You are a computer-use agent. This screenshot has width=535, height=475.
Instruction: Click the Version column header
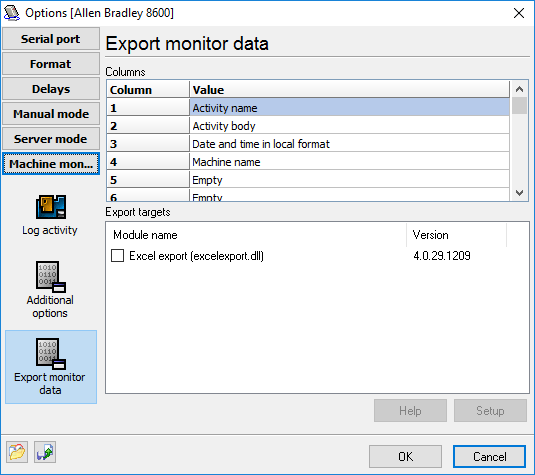point(457,235)
